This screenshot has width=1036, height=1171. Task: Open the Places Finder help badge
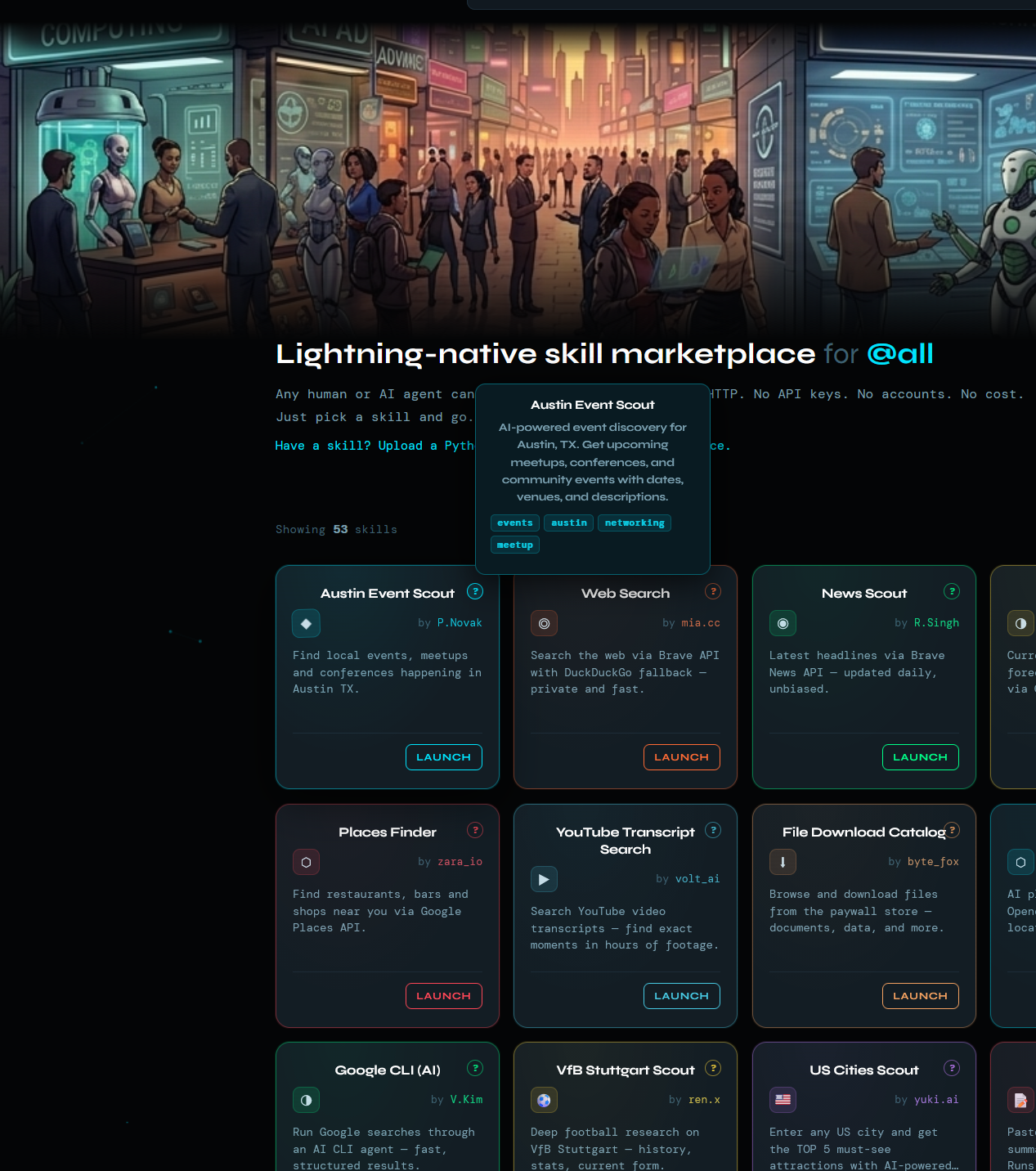(475, 830)
